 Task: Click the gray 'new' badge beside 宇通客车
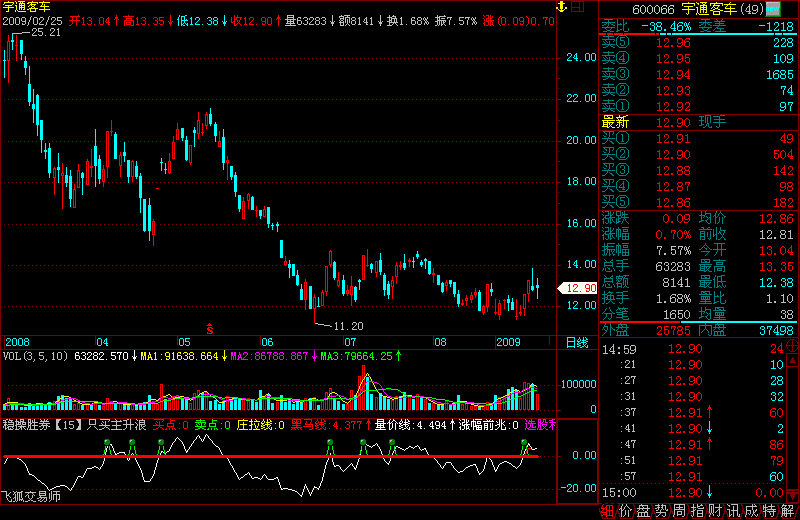[773, 9]
